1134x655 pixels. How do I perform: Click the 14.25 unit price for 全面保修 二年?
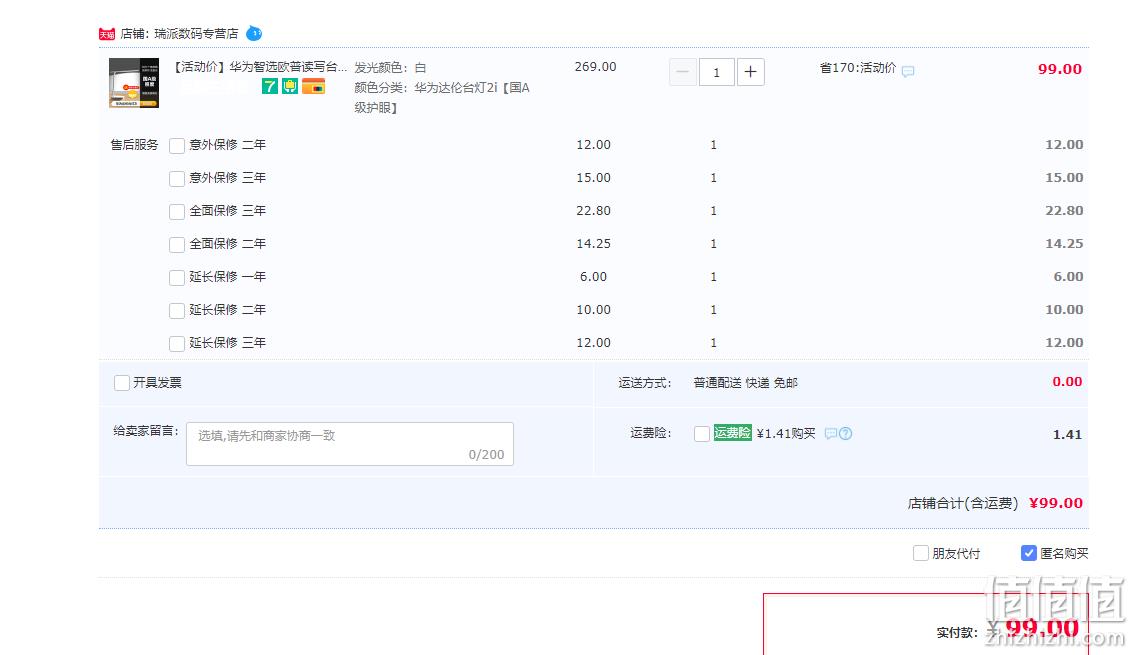point(594,244)
